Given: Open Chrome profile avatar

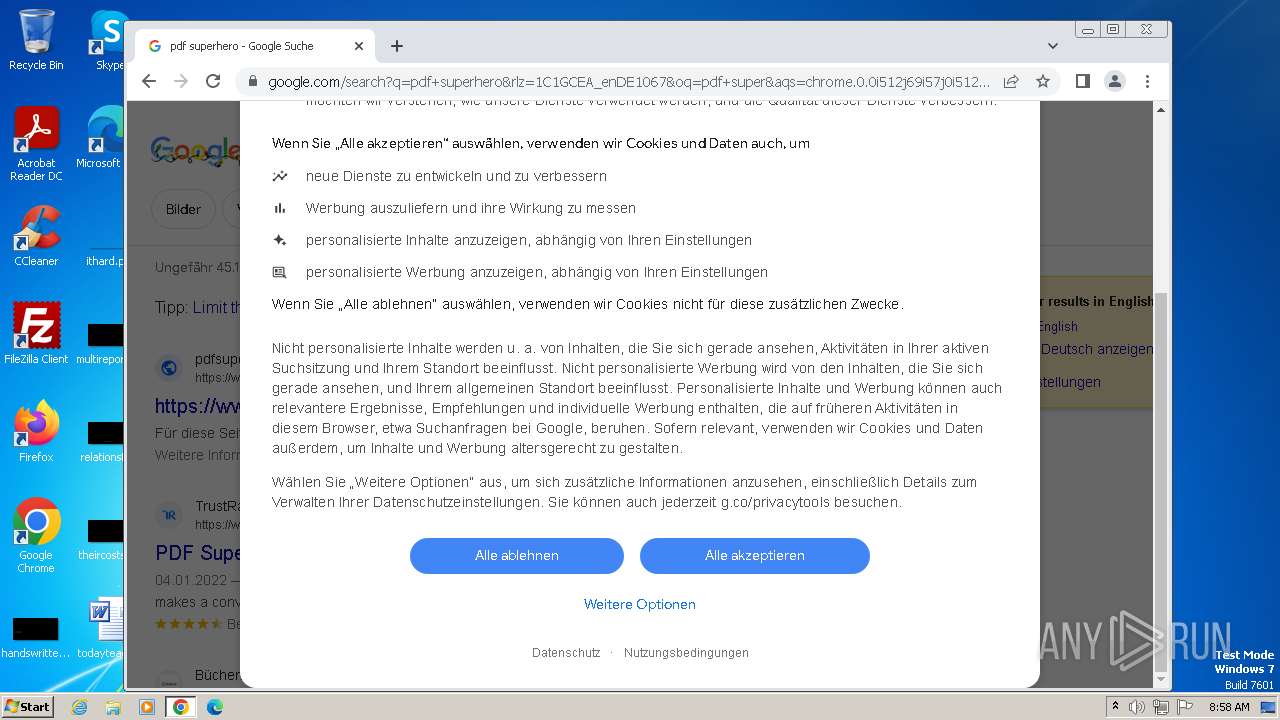Looking at the screenshot, I should tap(1115, 81).
